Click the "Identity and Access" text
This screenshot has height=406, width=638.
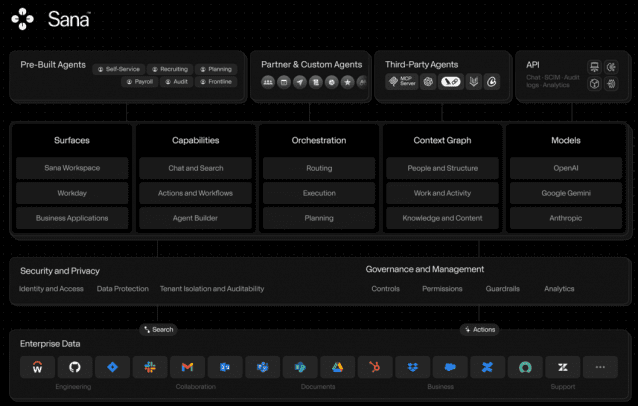(x=51, y=289)
